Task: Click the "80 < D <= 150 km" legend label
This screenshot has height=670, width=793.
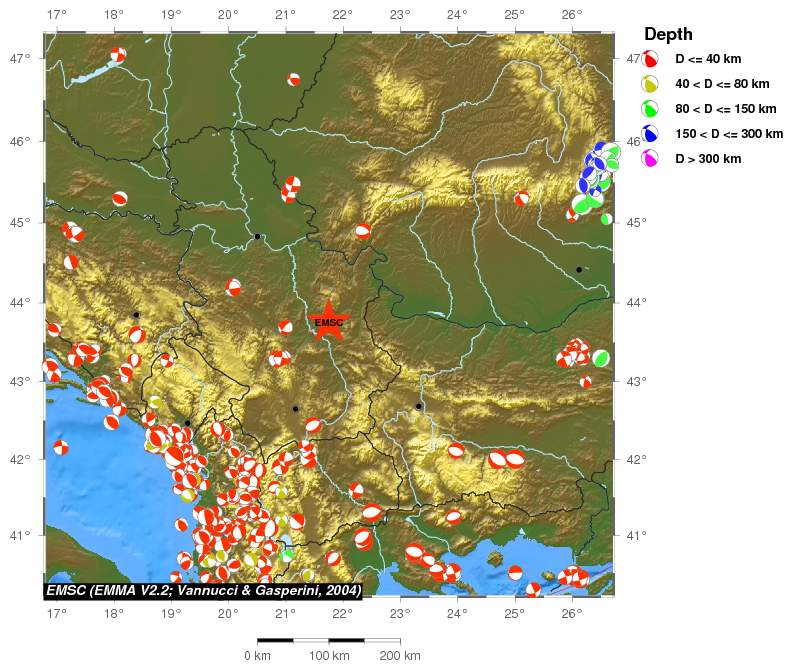Action: point(725,109)
